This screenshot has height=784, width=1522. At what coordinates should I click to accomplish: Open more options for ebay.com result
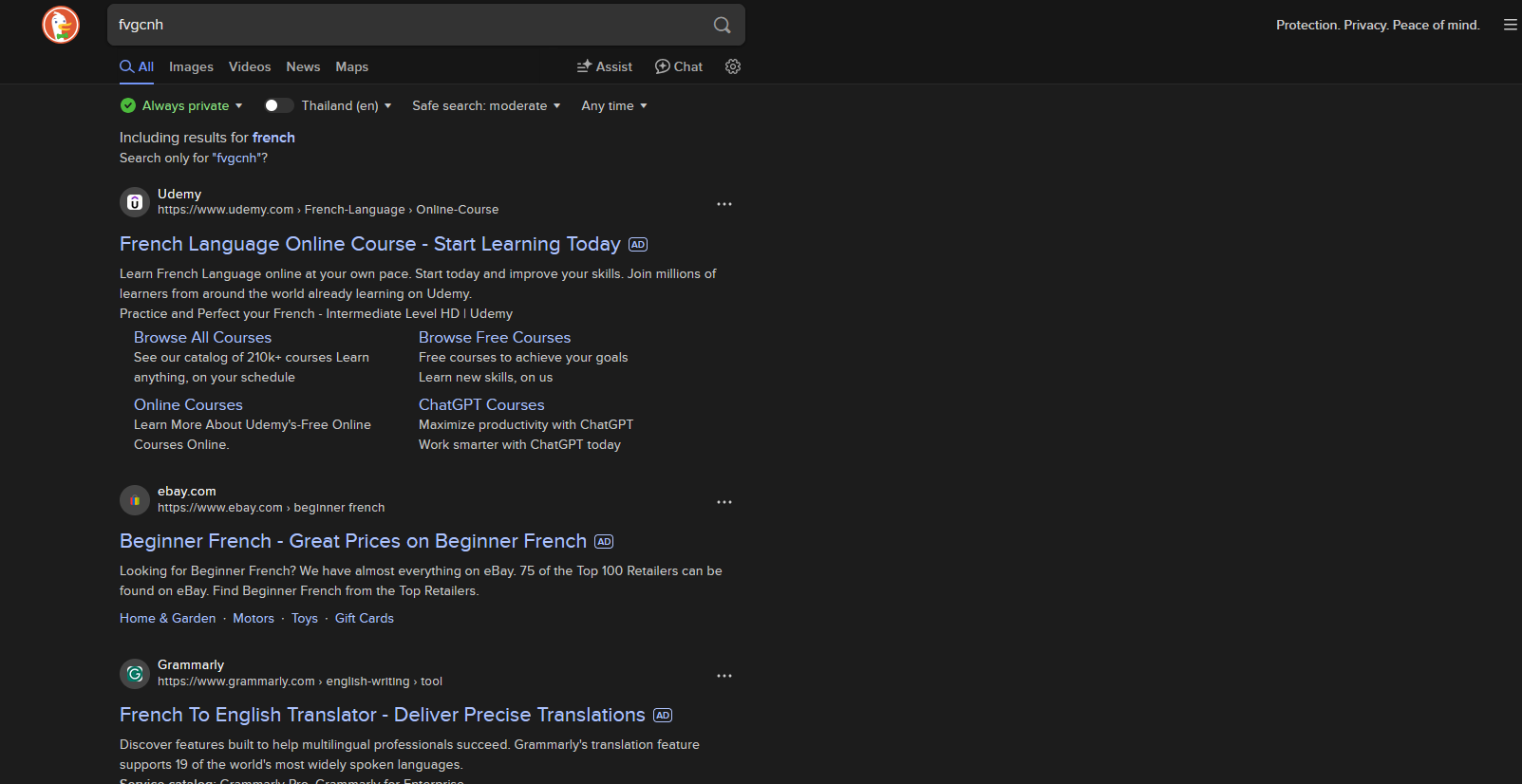(x=724, y=502)
